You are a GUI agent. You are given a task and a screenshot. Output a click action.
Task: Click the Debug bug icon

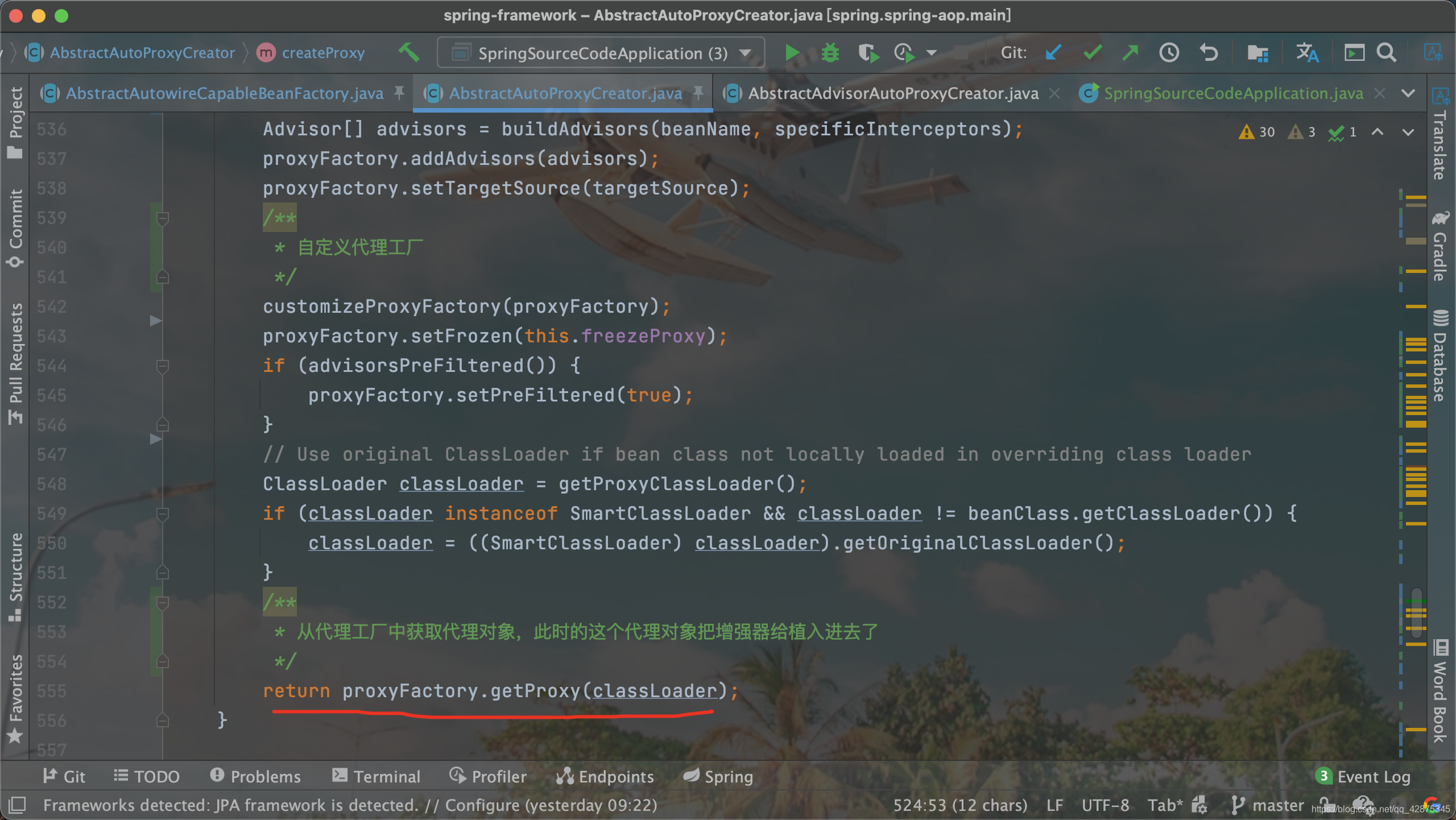tap(830, 53)
